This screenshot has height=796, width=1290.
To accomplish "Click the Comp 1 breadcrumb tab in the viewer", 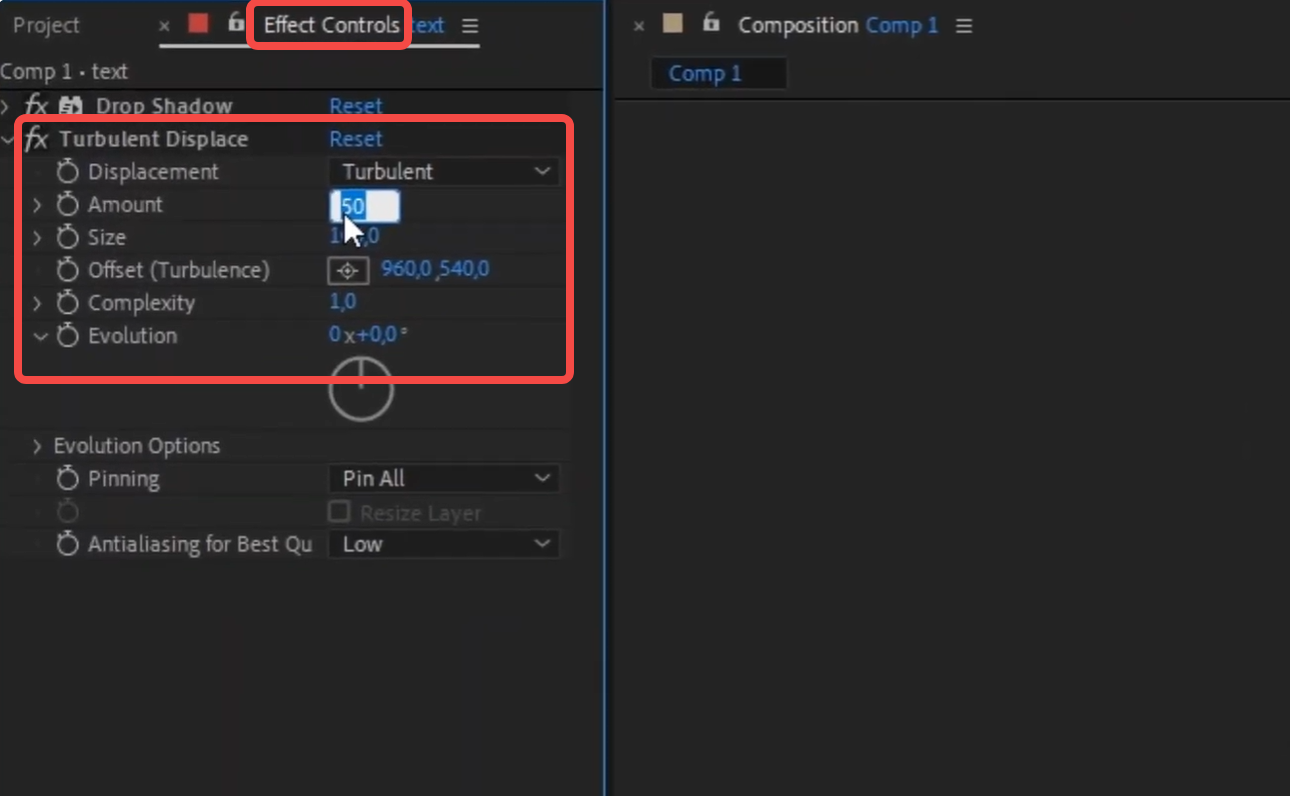I will coord(718,74).
